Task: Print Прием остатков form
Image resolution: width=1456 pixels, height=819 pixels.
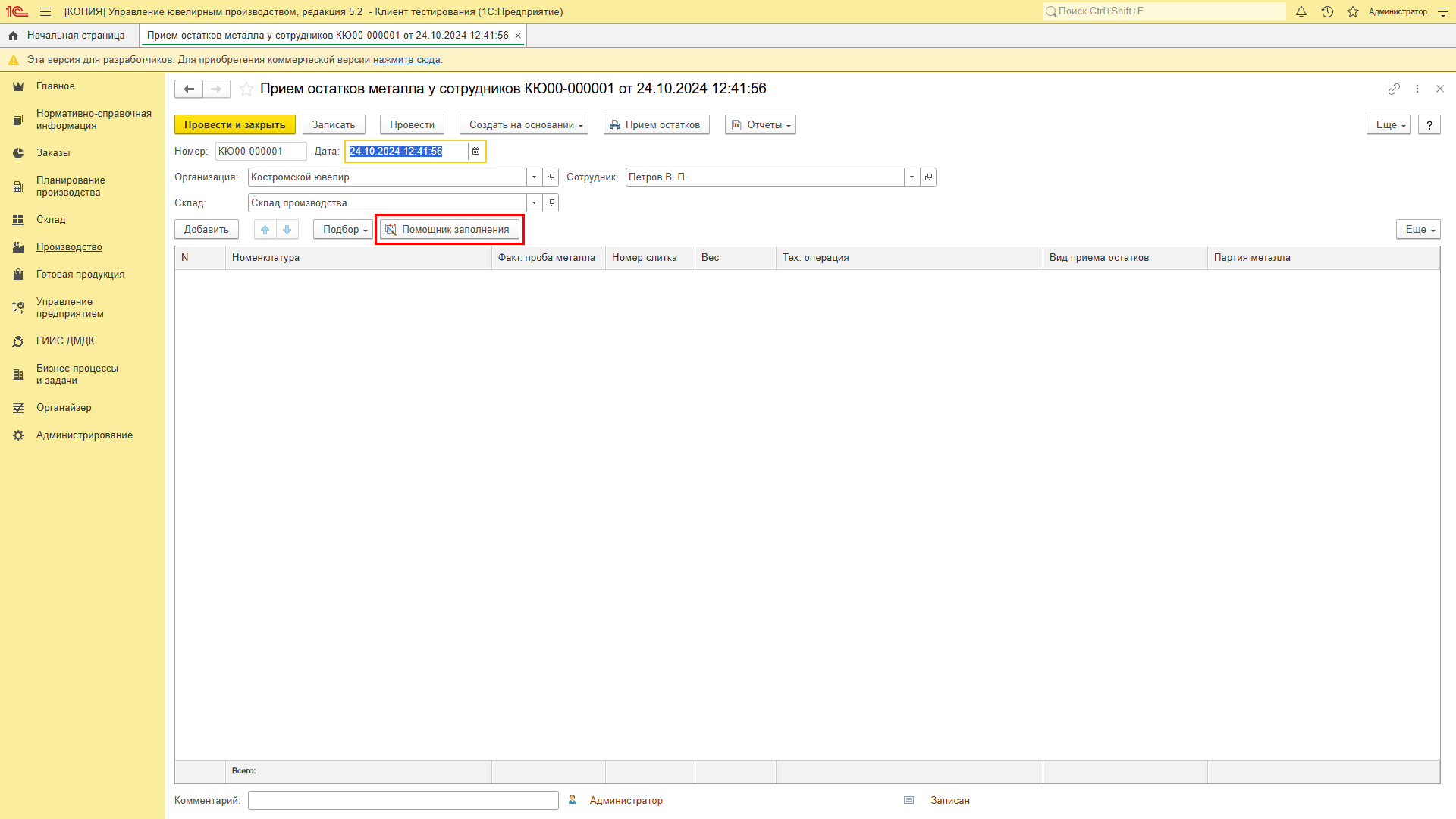Action: coord(657,125)
